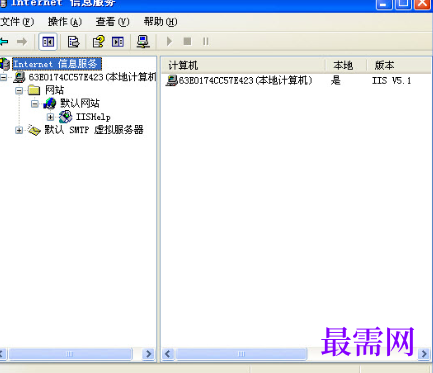Screen dimensions: 433x373
Task: Click right pane scrollbar left arrow
Action: tap(168, 354)
